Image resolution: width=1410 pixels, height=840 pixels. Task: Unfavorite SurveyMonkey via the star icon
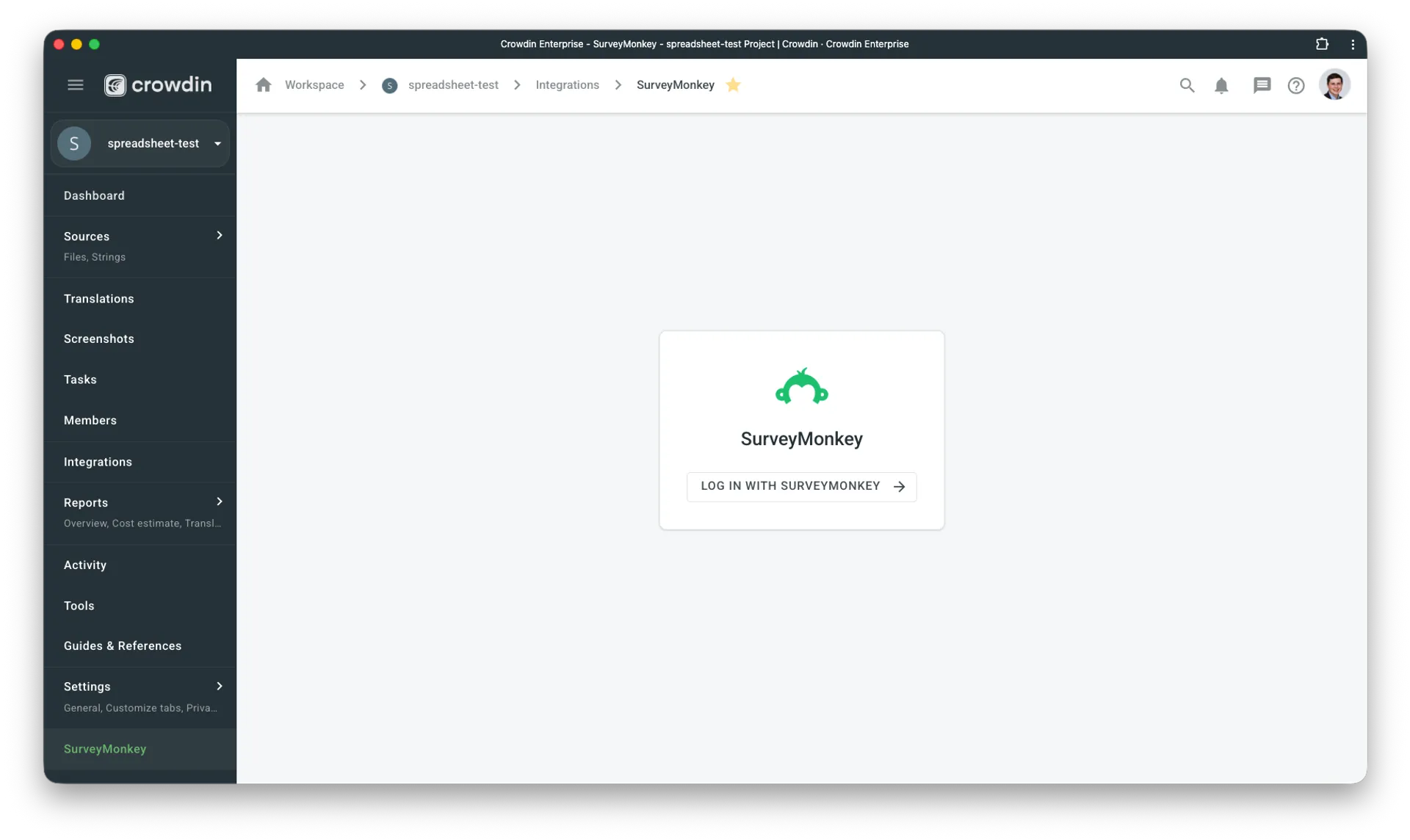[x=733, y=85]
